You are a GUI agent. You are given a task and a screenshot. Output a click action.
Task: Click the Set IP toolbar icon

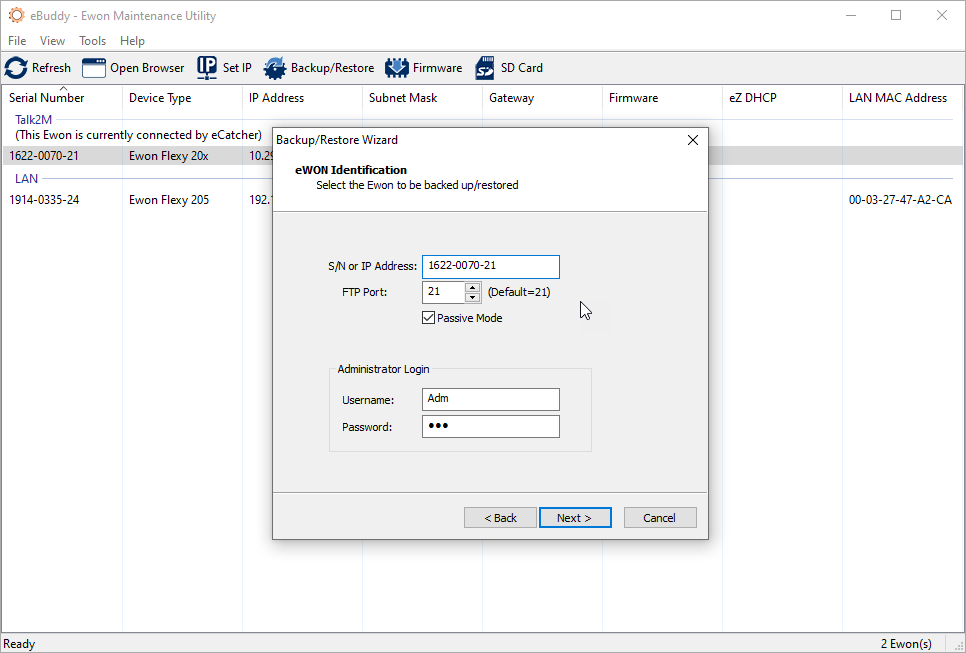pyautogui.click(x=207, y=68)
